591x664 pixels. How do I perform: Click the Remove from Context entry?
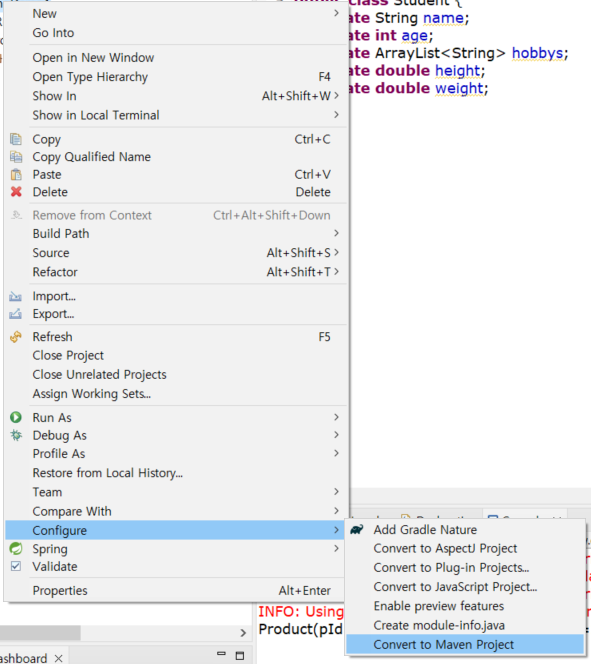(175, 215)
